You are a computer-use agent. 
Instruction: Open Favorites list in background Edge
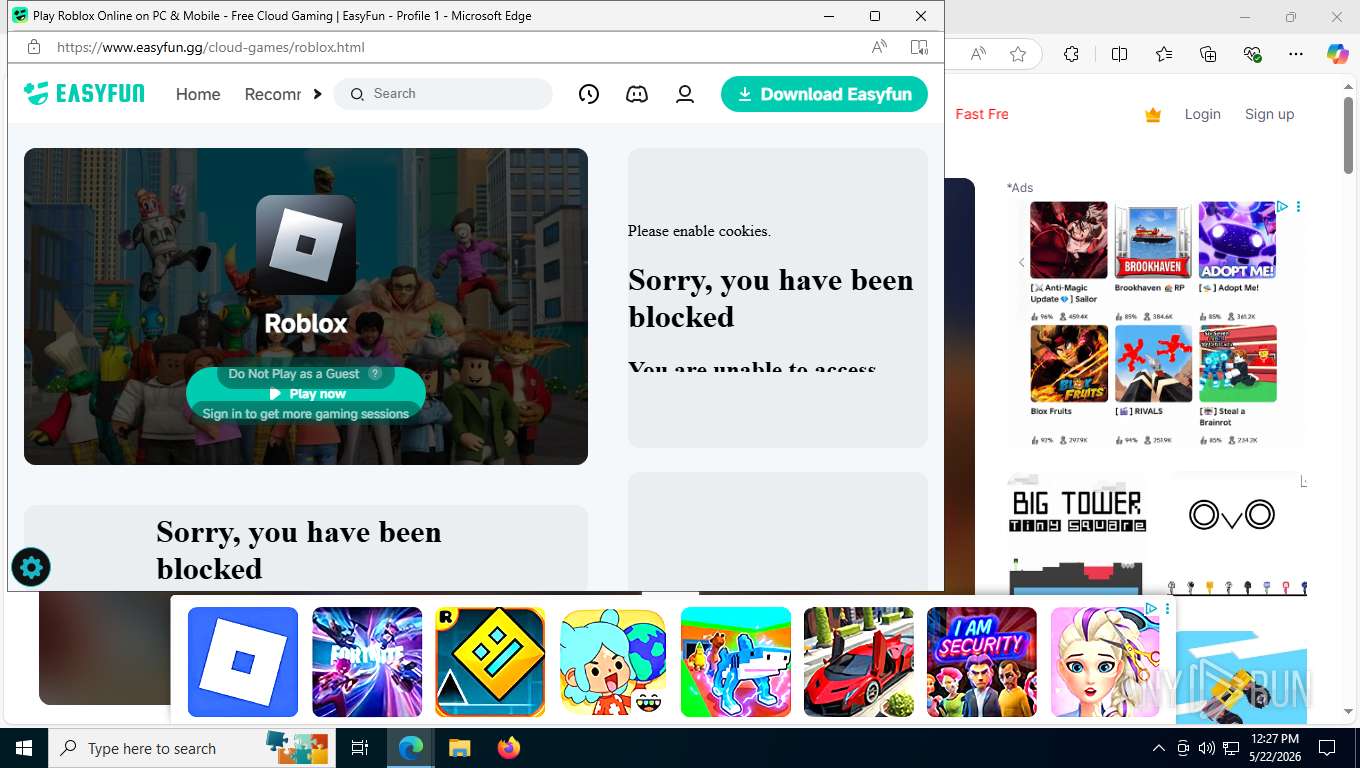[x=1164, y=54]
